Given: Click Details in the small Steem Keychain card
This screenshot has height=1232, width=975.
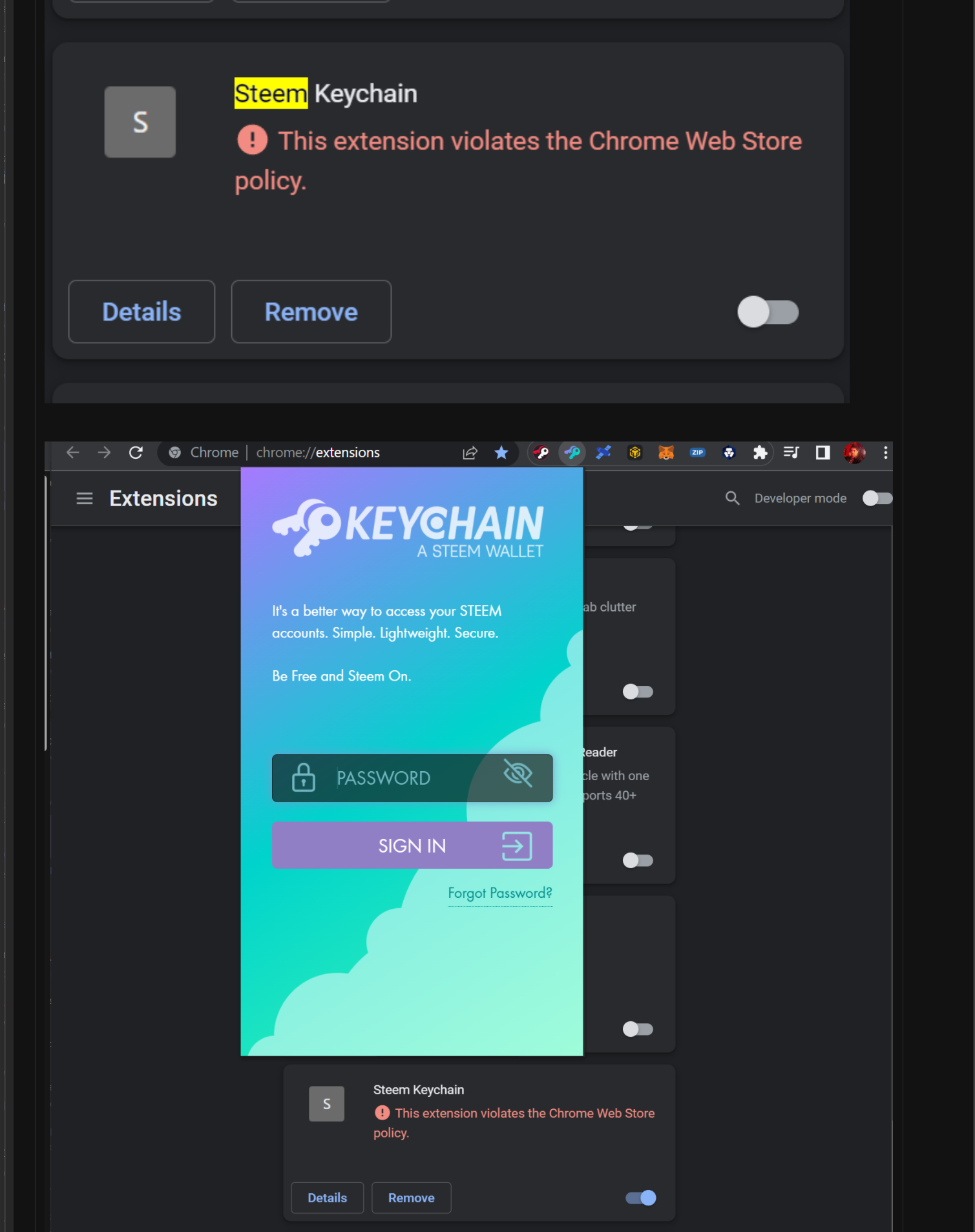Looking at the screenshot, I should 328,1198.
